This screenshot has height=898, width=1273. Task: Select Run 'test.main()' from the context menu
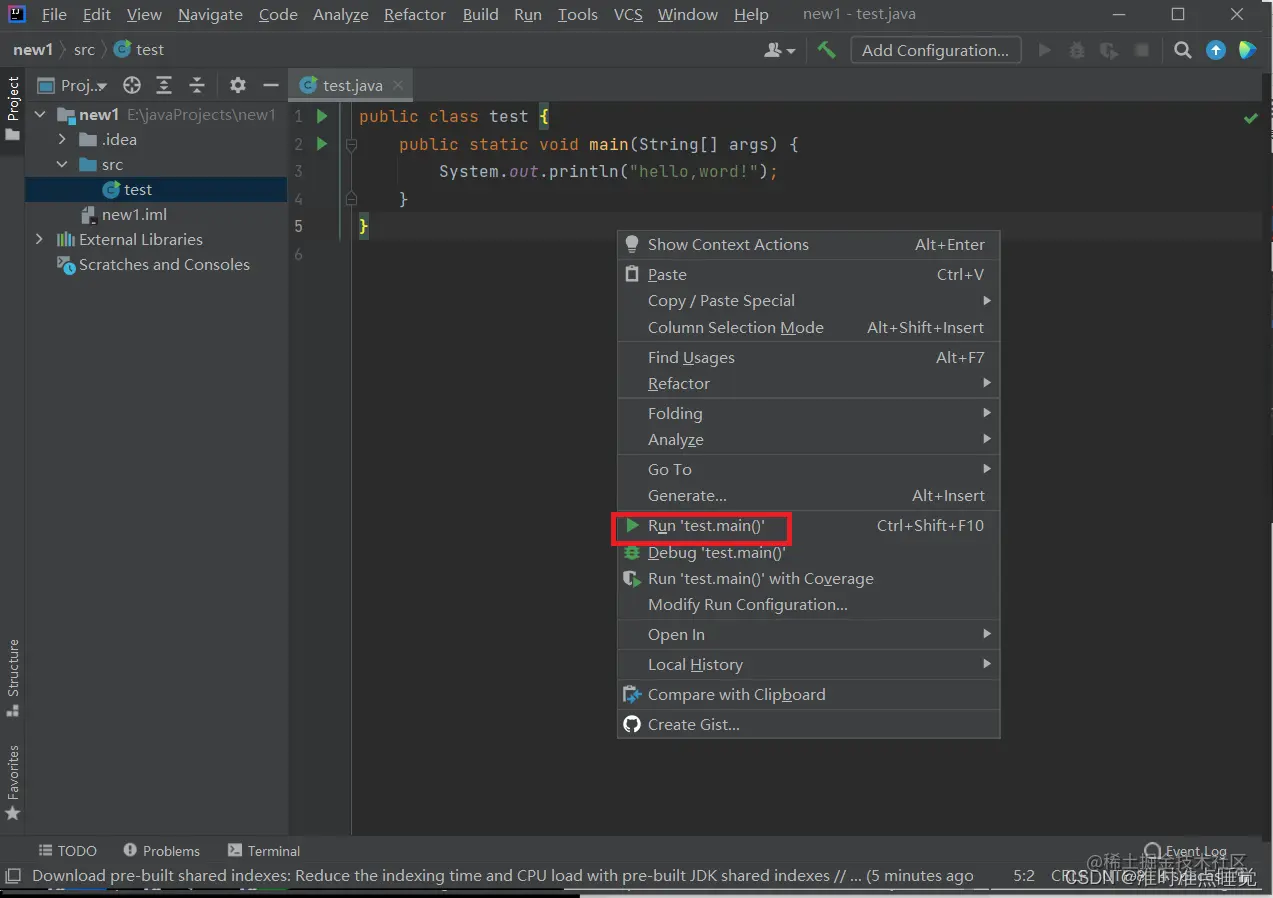click(809, 526)
